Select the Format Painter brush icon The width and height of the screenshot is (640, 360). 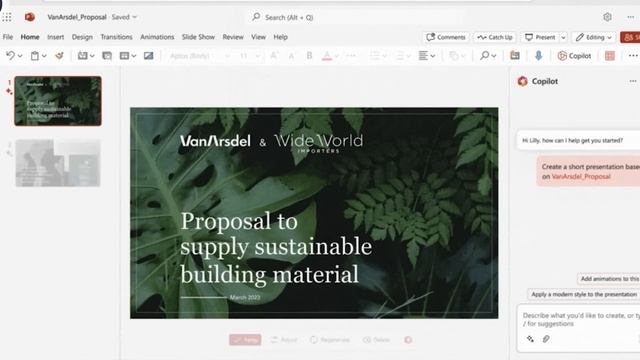(x=60, y=56)
